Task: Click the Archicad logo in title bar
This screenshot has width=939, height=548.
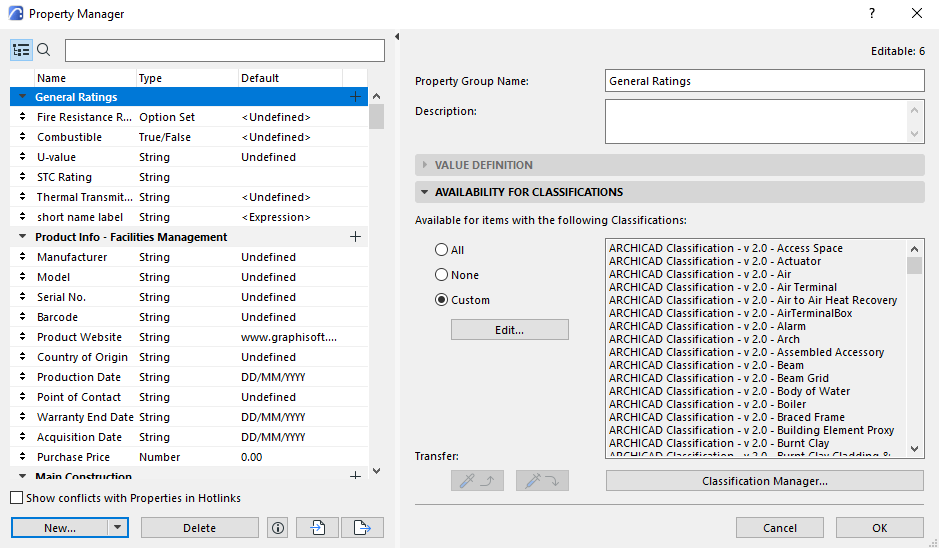Action: tap(16, 13)
